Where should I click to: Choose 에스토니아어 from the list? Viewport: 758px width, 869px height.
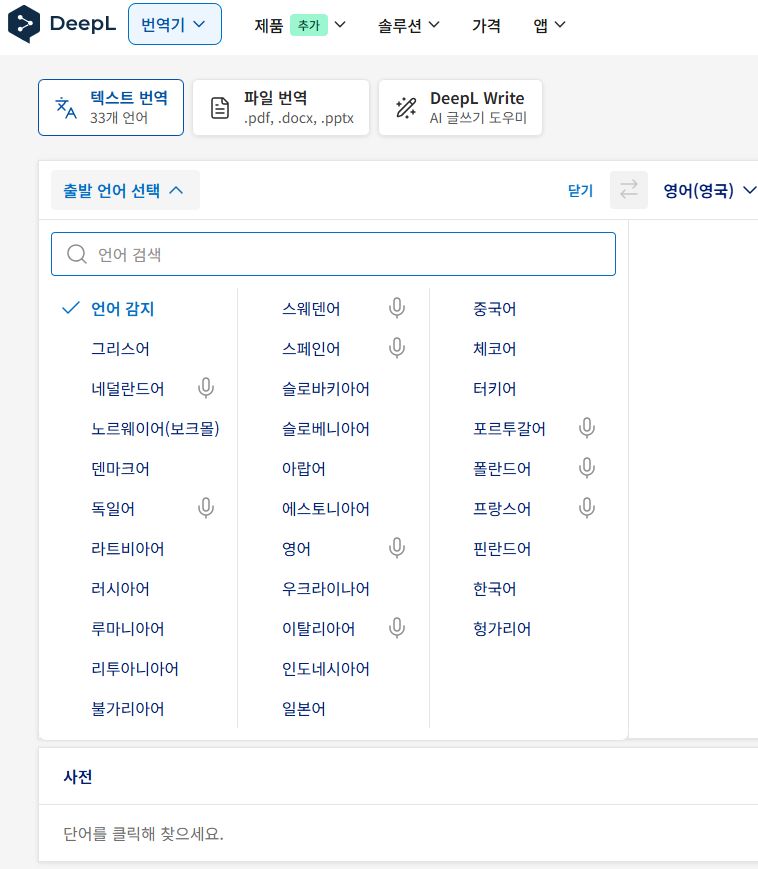[x=326, y=508]
